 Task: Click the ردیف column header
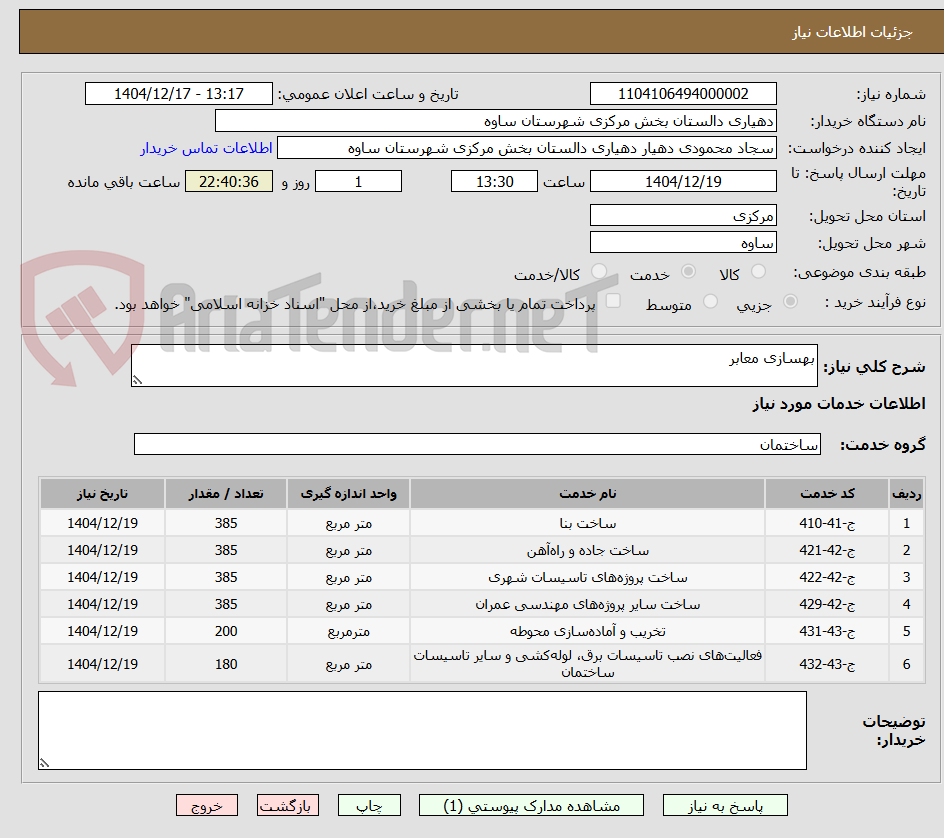tap(907, 494)
